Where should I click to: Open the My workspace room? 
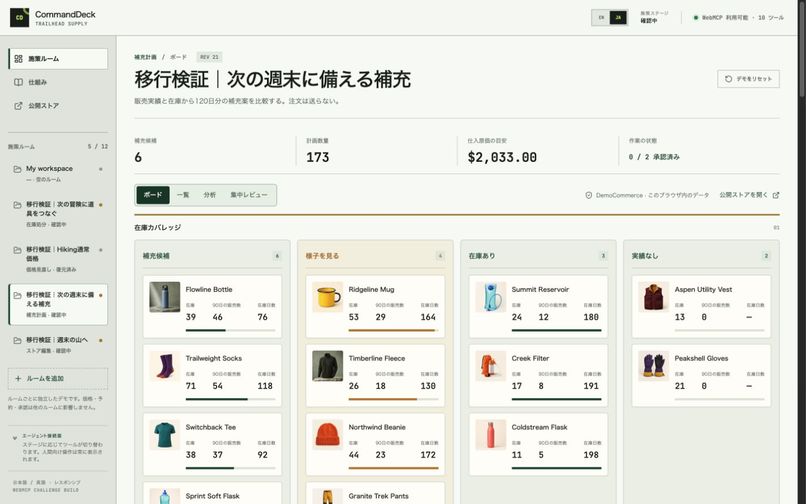pos(58,173)
